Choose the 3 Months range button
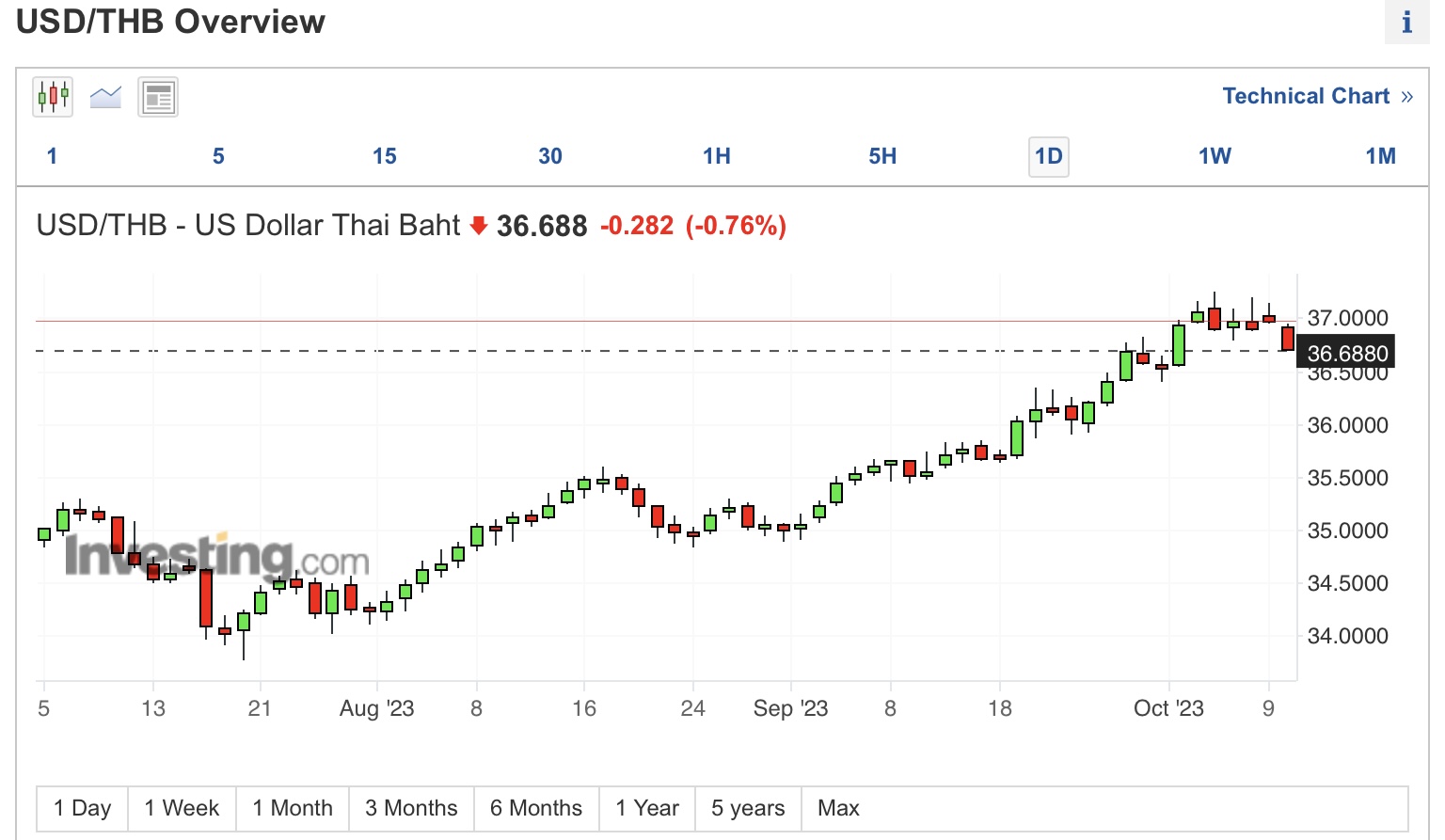Screen dimensions: 1445x840 (411, 808)
